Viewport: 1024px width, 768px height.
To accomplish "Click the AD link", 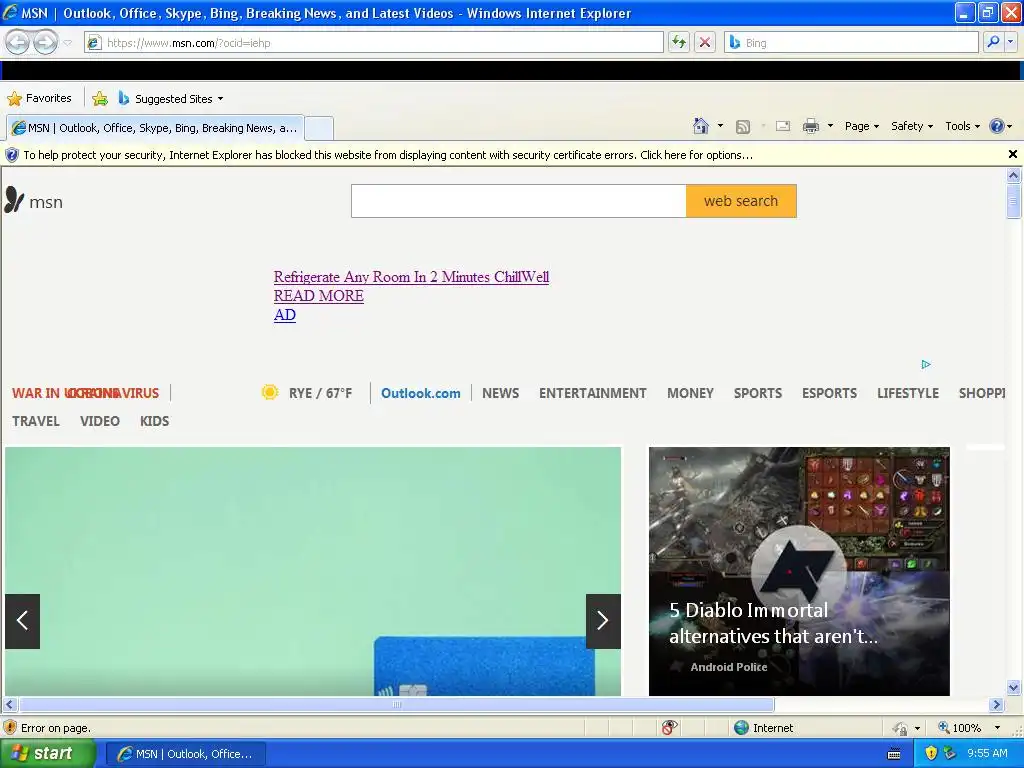I will 285,315.
